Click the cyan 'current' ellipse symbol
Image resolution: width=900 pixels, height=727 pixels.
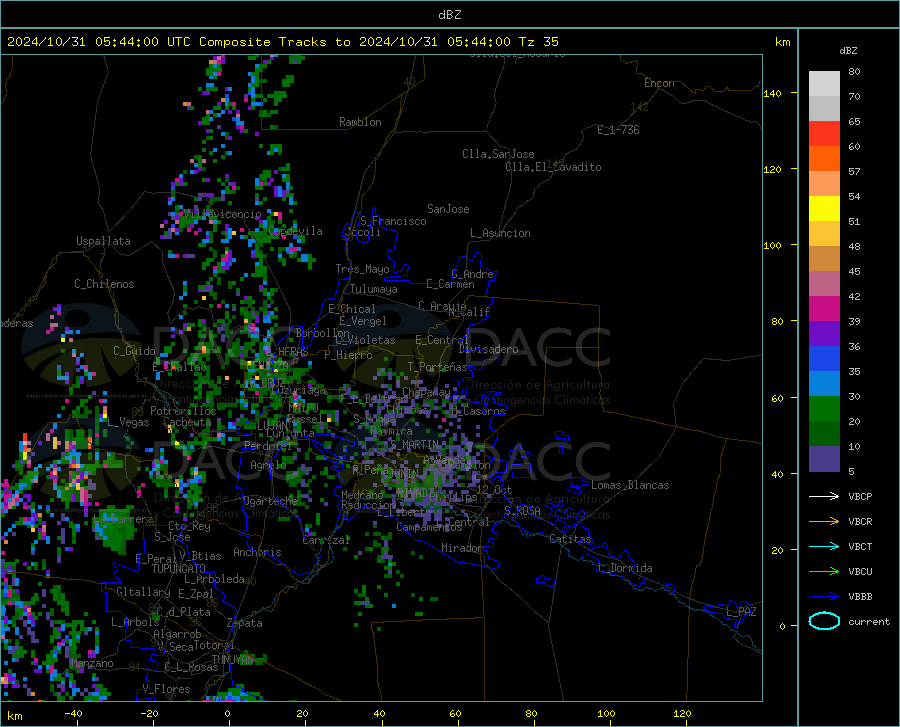pyautogui.click(x=824, y=621)
